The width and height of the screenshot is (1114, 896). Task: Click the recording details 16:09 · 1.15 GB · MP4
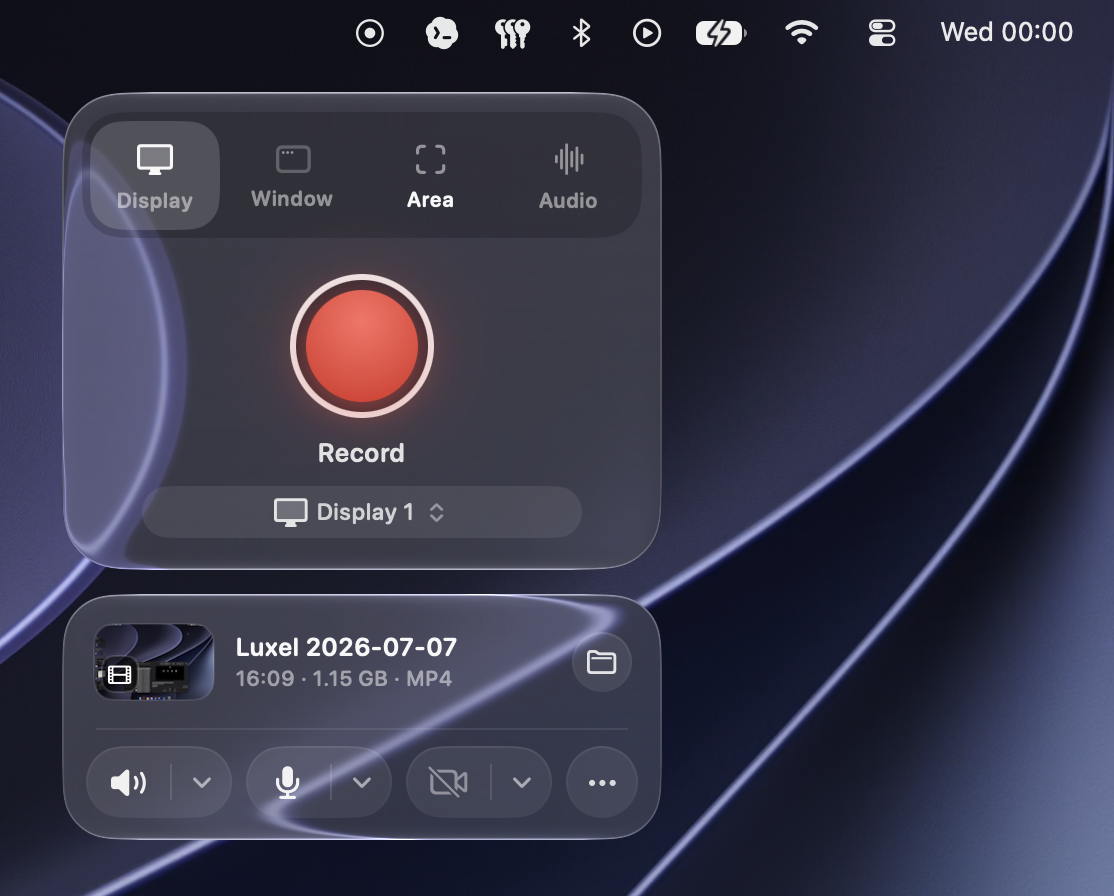coord(343,679)
